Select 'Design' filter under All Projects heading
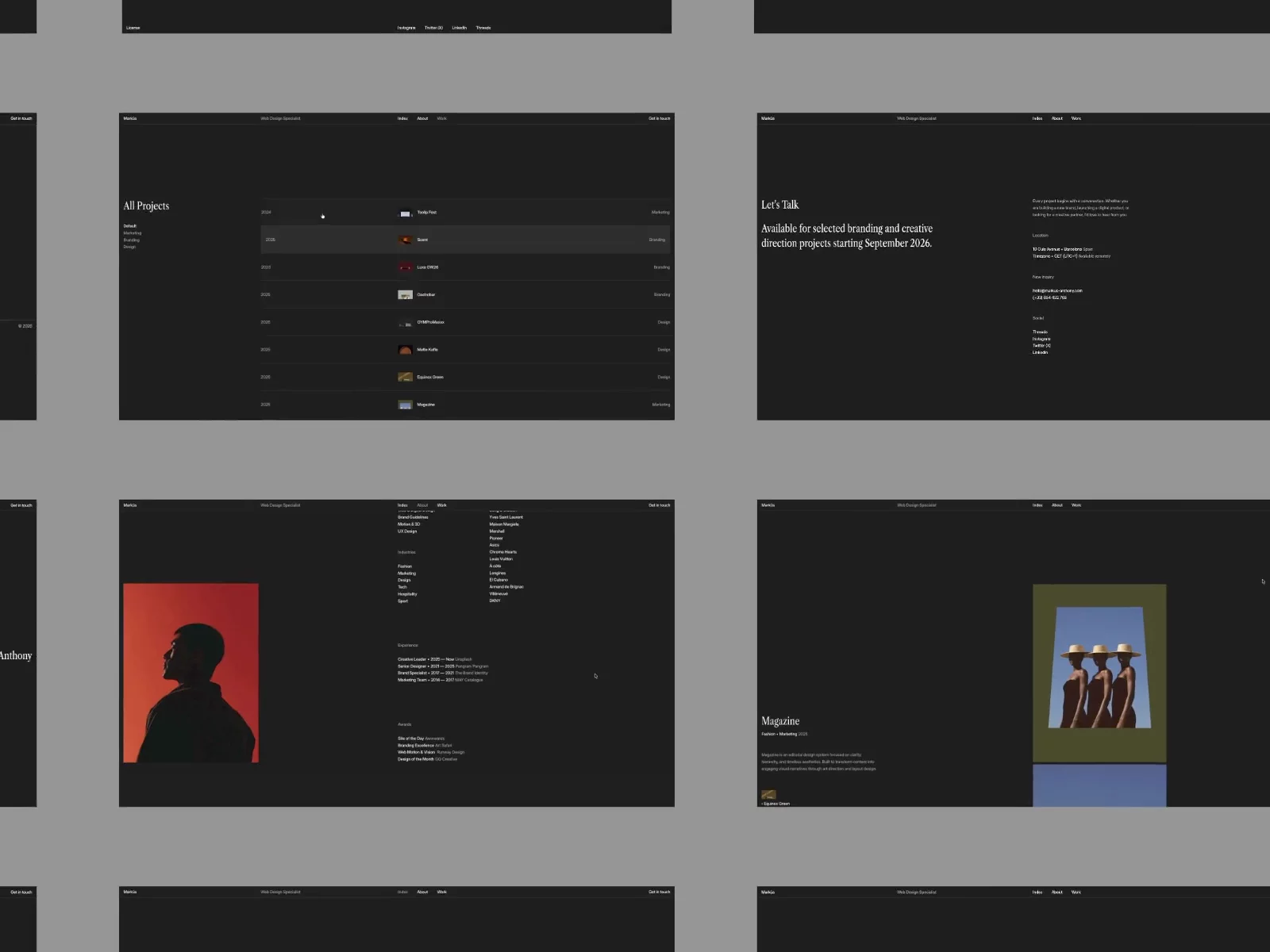This screenshot has width=1270, height=952. [x=129, y=247]
